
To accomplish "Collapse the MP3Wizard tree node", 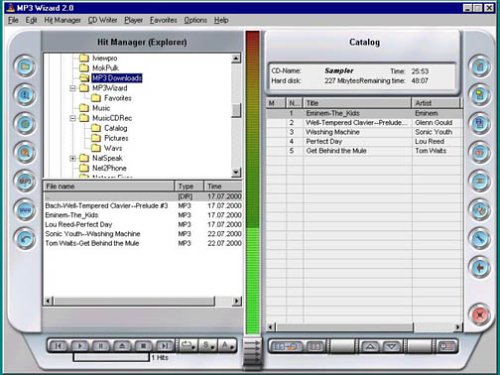I will (x=73, y=88).
